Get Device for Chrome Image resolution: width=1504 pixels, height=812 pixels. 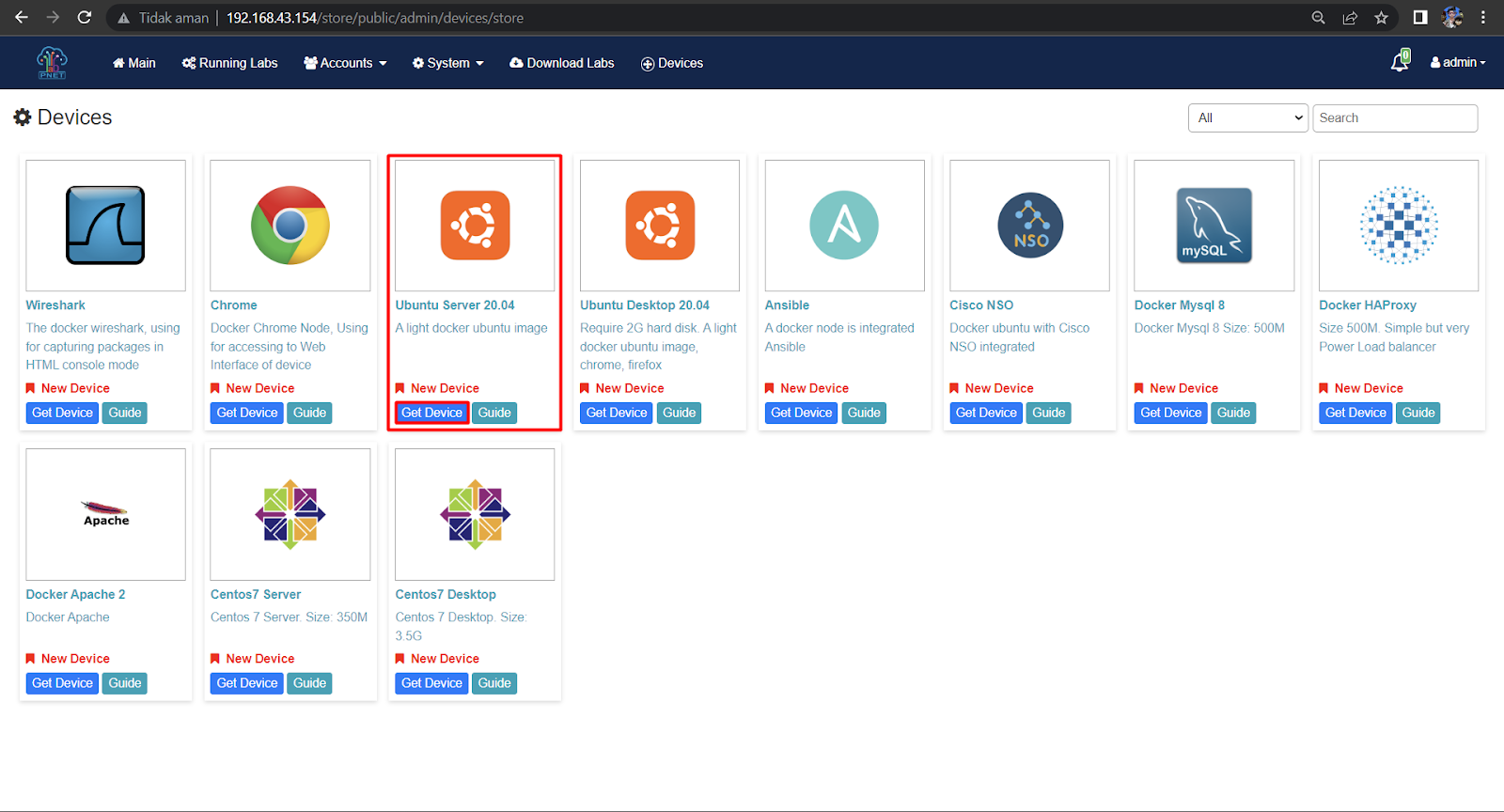[247, 413]
